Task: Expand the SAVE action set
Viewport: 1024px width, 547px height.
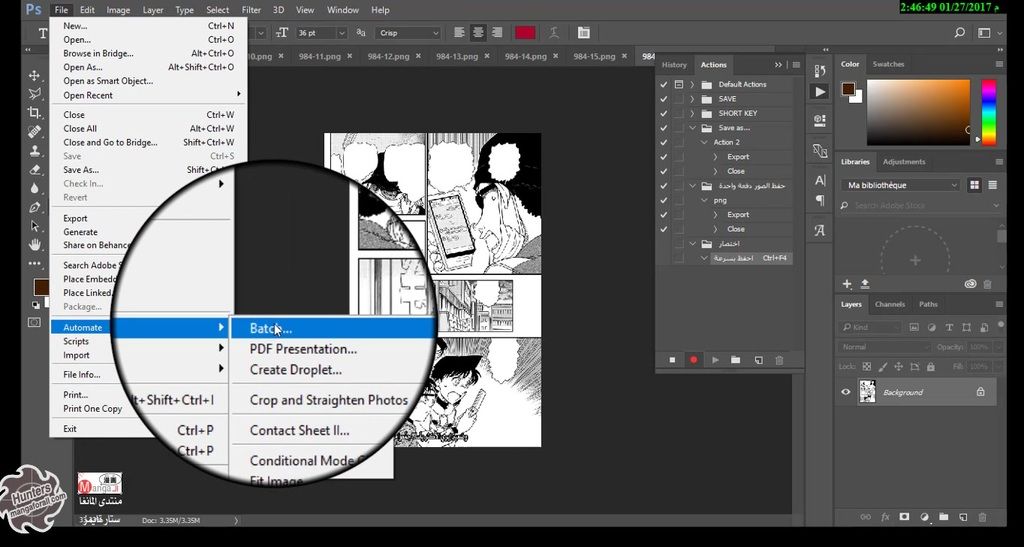Action: click(692, 99)
